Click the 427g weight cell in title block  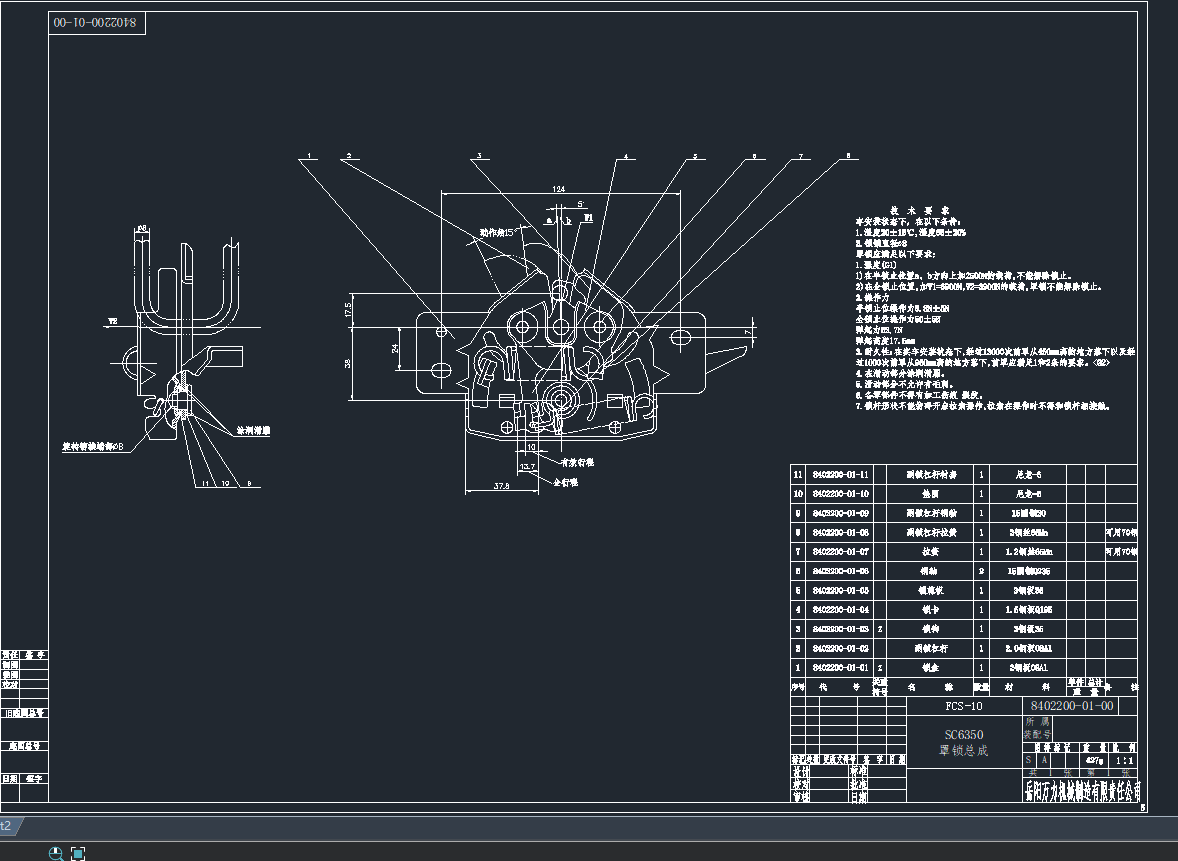click(1091, 761)
